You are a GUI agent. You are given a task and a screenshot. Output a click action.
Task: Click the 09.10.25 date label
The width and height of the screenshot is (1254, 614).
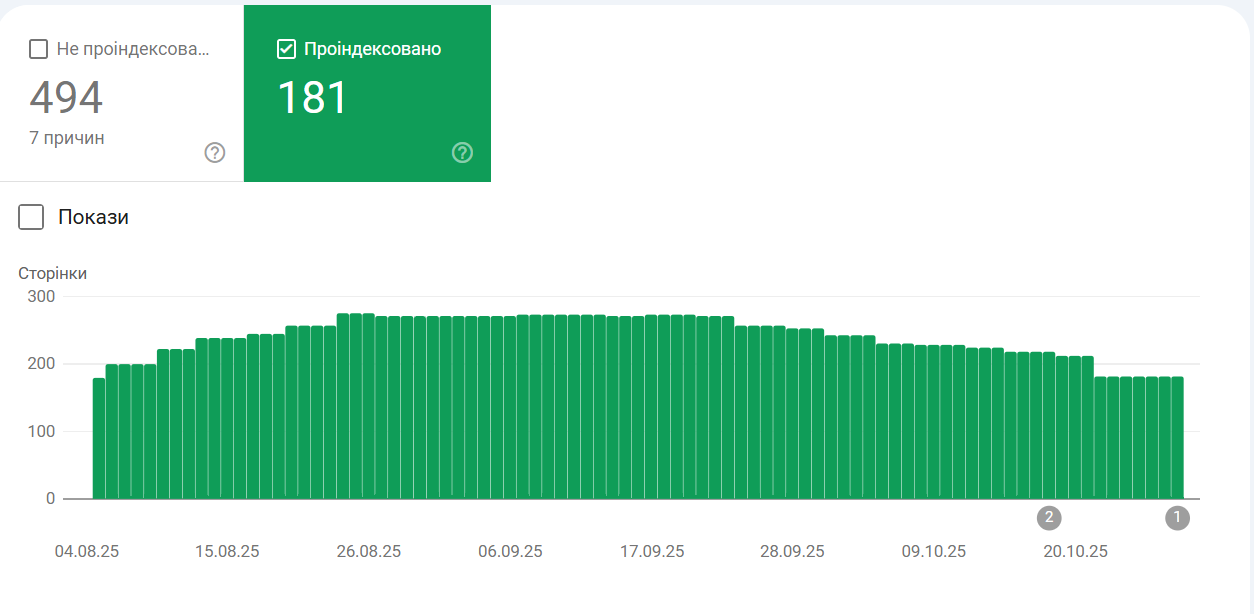click(934, 551)
